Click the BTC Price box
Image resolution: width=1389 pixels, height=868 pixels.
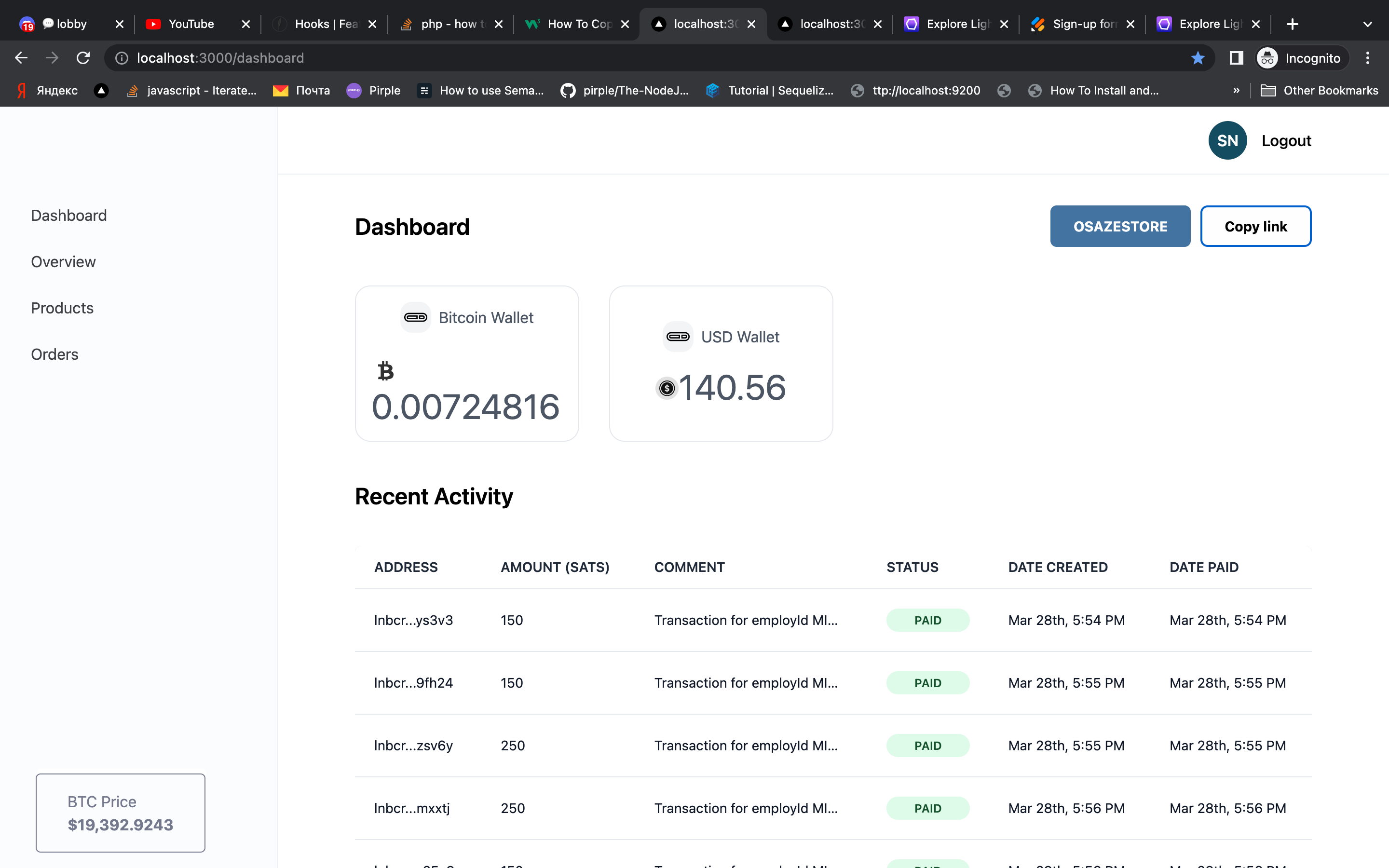tap(121, 813)
